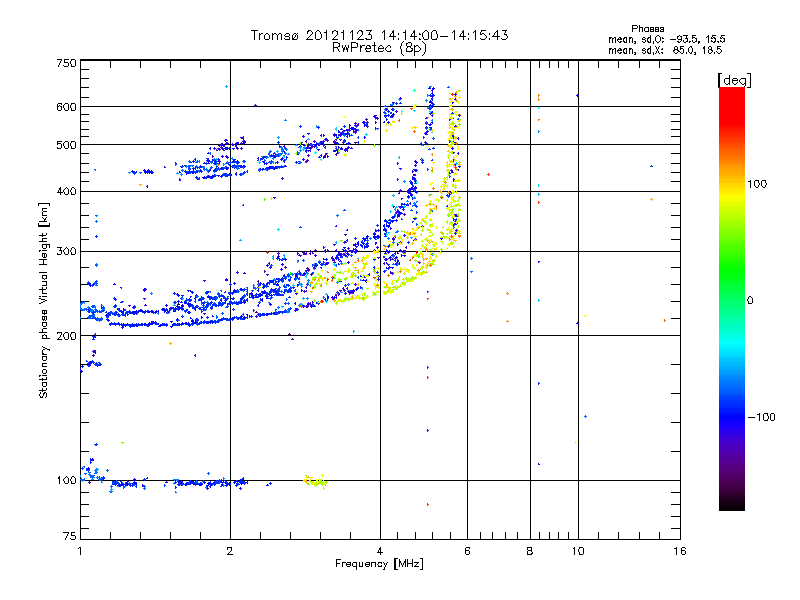
Task: Select the 'mean, sd,O: -93.5, 15.5' line
Action: (x=666, y=39)
